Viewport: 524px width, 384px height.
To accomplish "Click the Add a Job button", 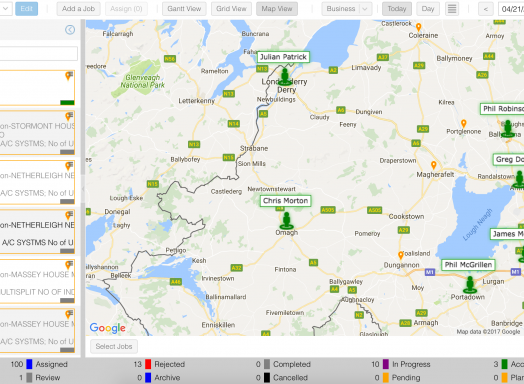I will (x=79, y=9).
